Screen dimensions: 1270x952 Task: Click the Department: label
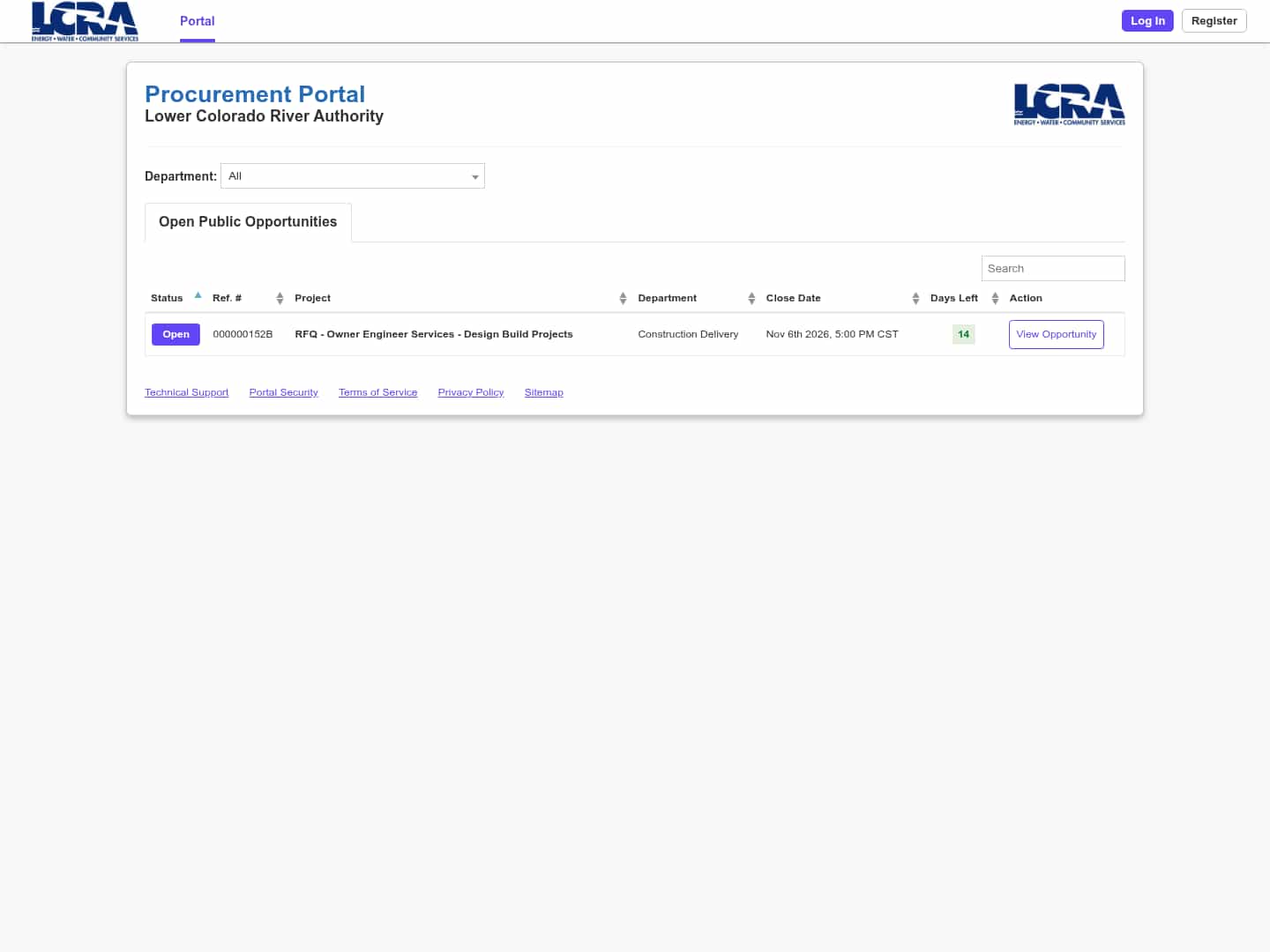181,176
